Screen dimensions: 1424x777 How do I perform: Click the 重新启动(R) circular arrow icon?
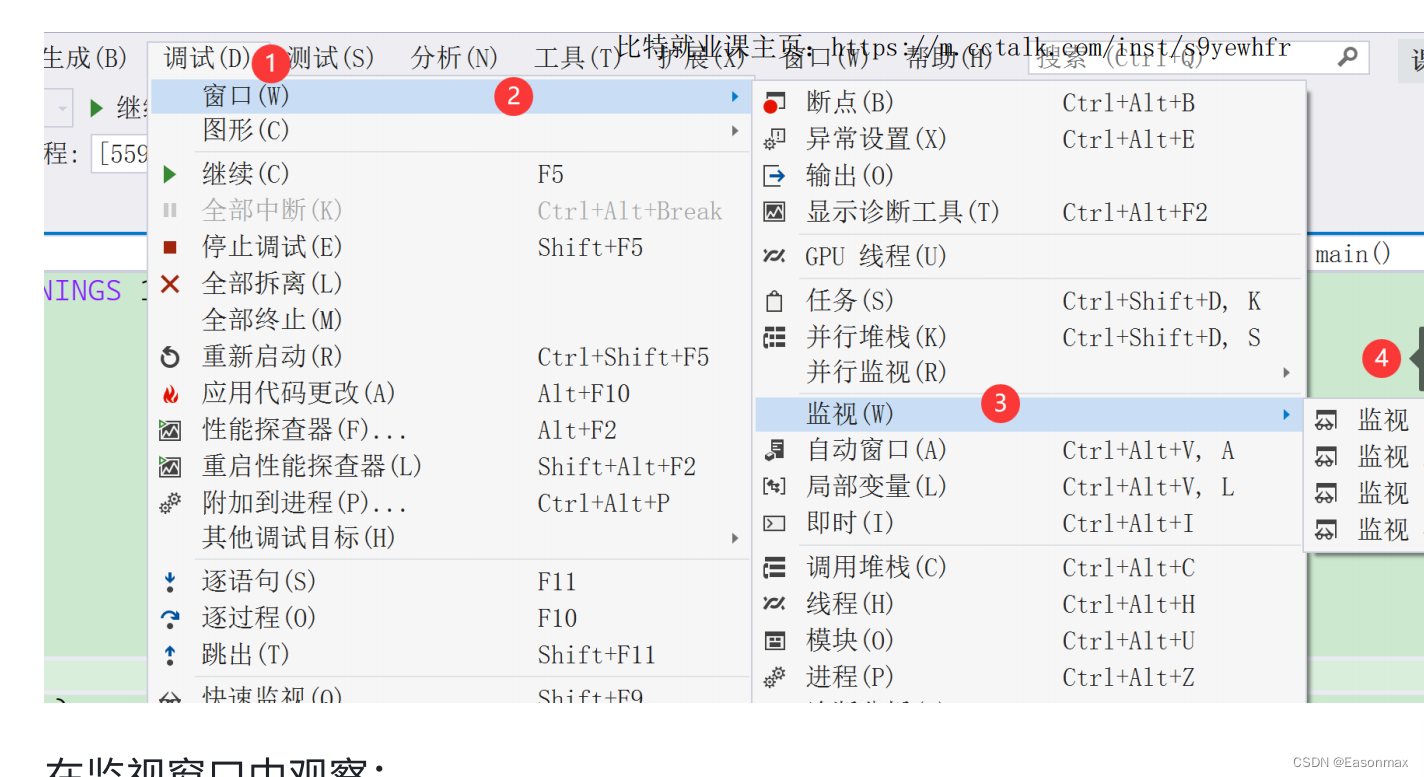point(170,357)
